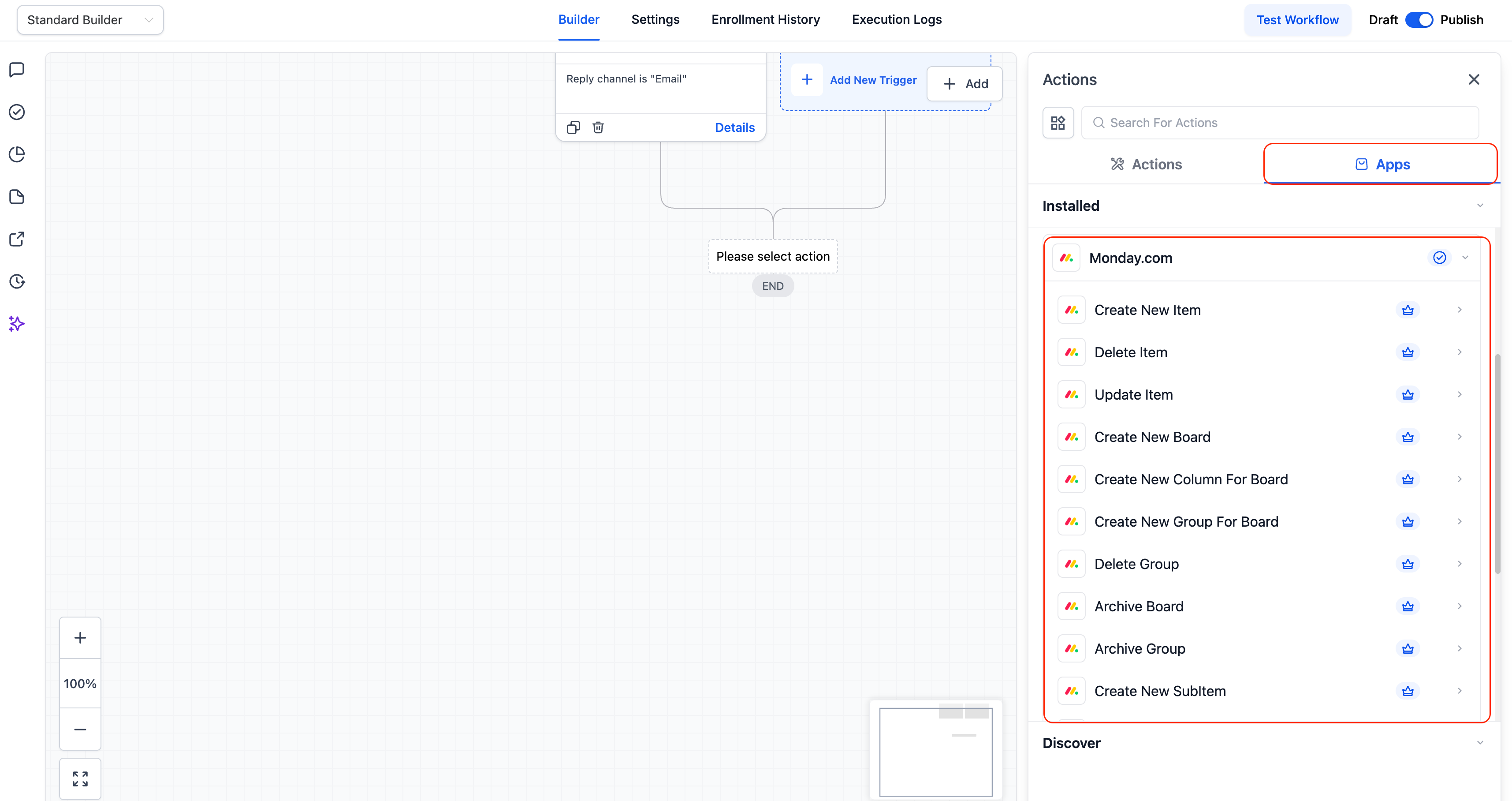
Task: Switch the Draft/Publish toggle to Publish
Action: coord(1419,19)
